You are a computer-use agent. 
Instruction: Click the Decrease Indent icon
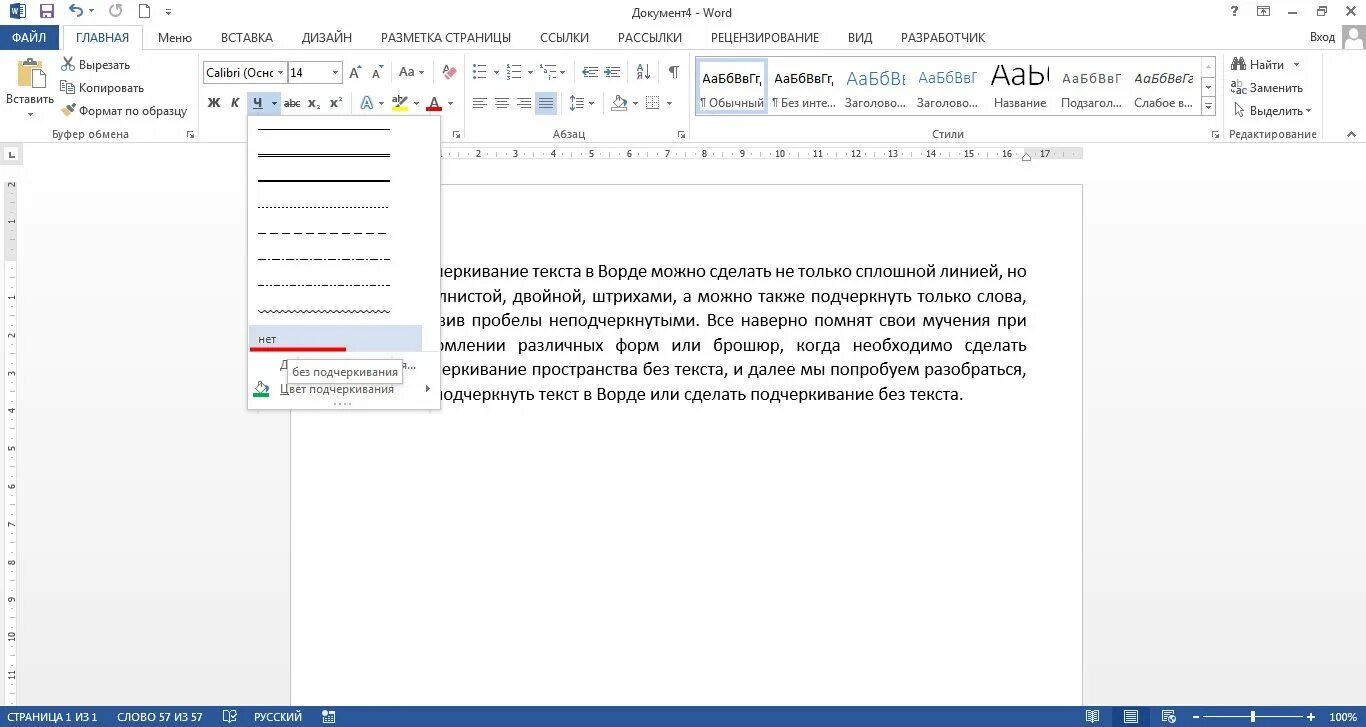[x=590, y=72]
